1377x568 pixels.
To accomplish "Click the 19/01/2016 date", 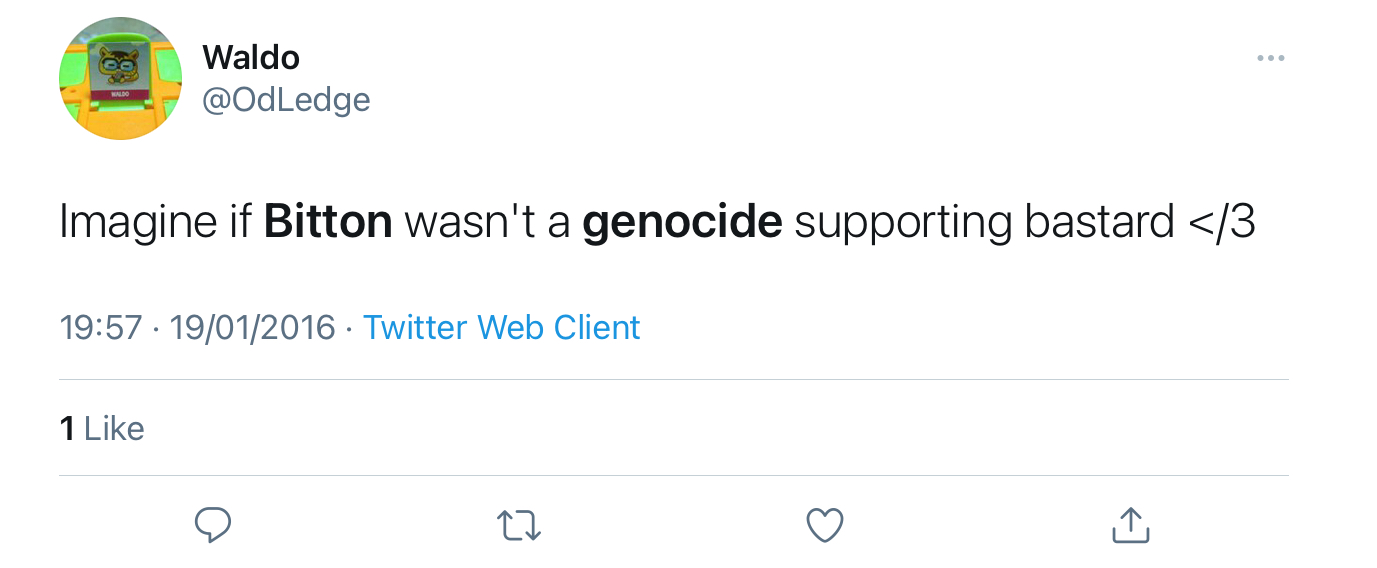I will [252, 327].
